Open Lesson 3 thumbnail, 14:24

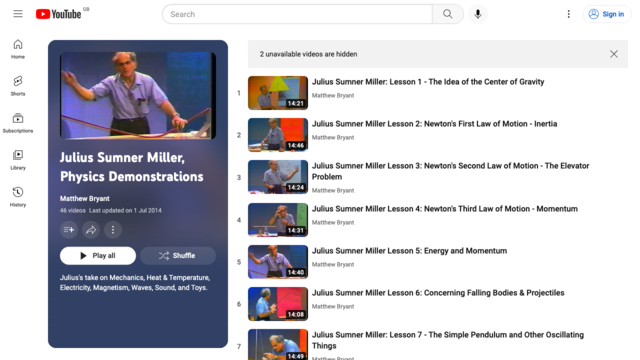278,177
